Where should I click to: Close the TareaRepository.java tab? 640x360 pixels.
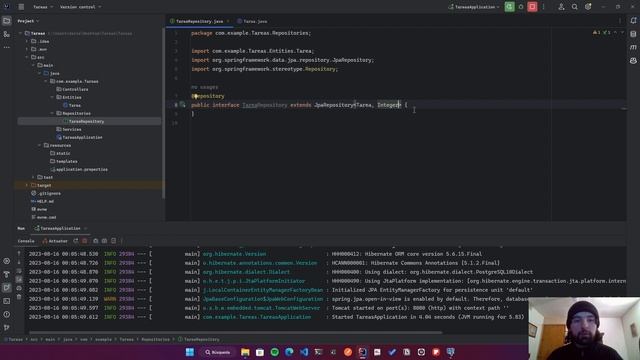228,21
